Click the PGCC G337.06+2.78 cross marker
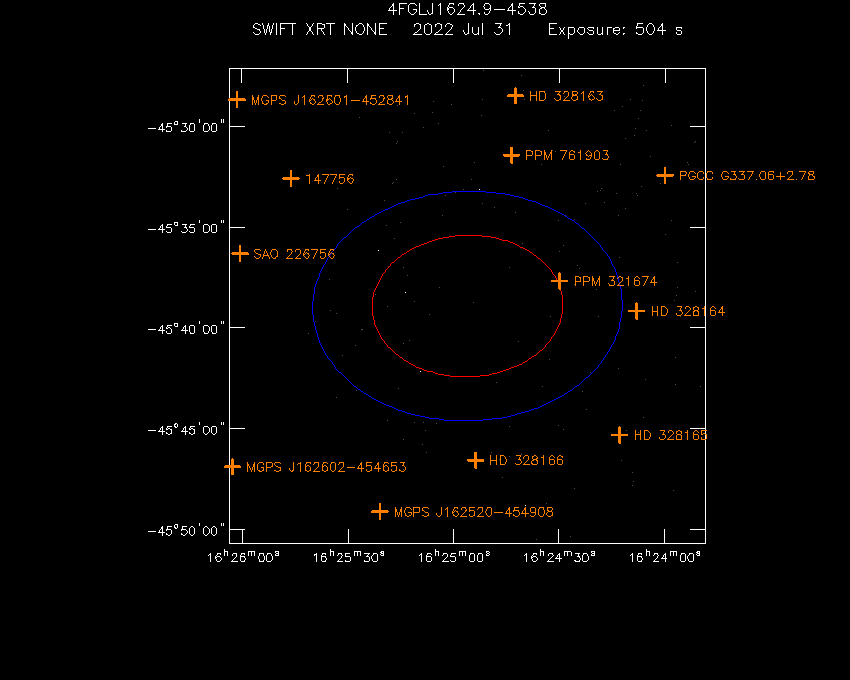Image resolution: width=850 pixels, height=680 pixels. pyautogui.click(x=665, y=176)
